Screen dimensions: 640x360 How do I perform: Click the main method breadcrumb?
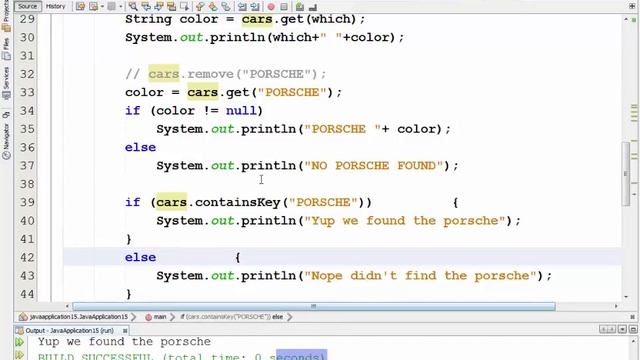point(156,317)
